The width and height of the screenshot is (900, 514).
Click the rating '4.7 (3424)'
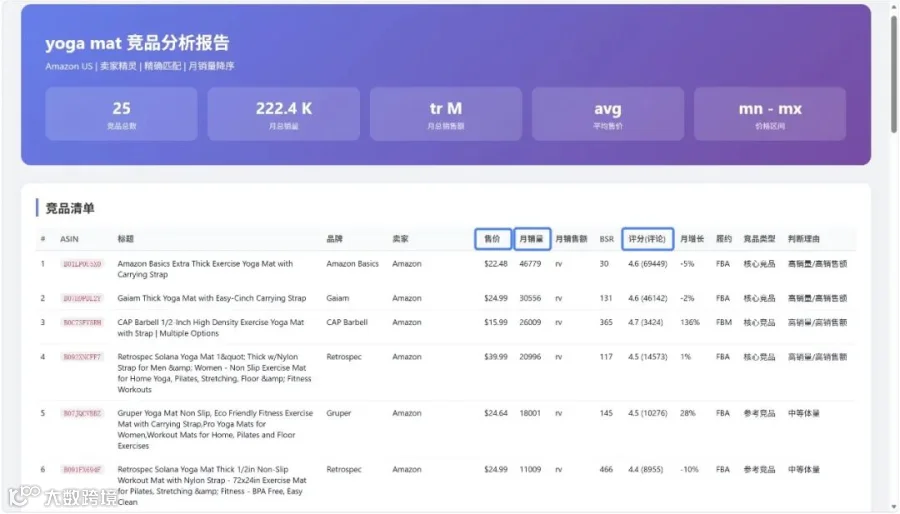coord(645,322)
